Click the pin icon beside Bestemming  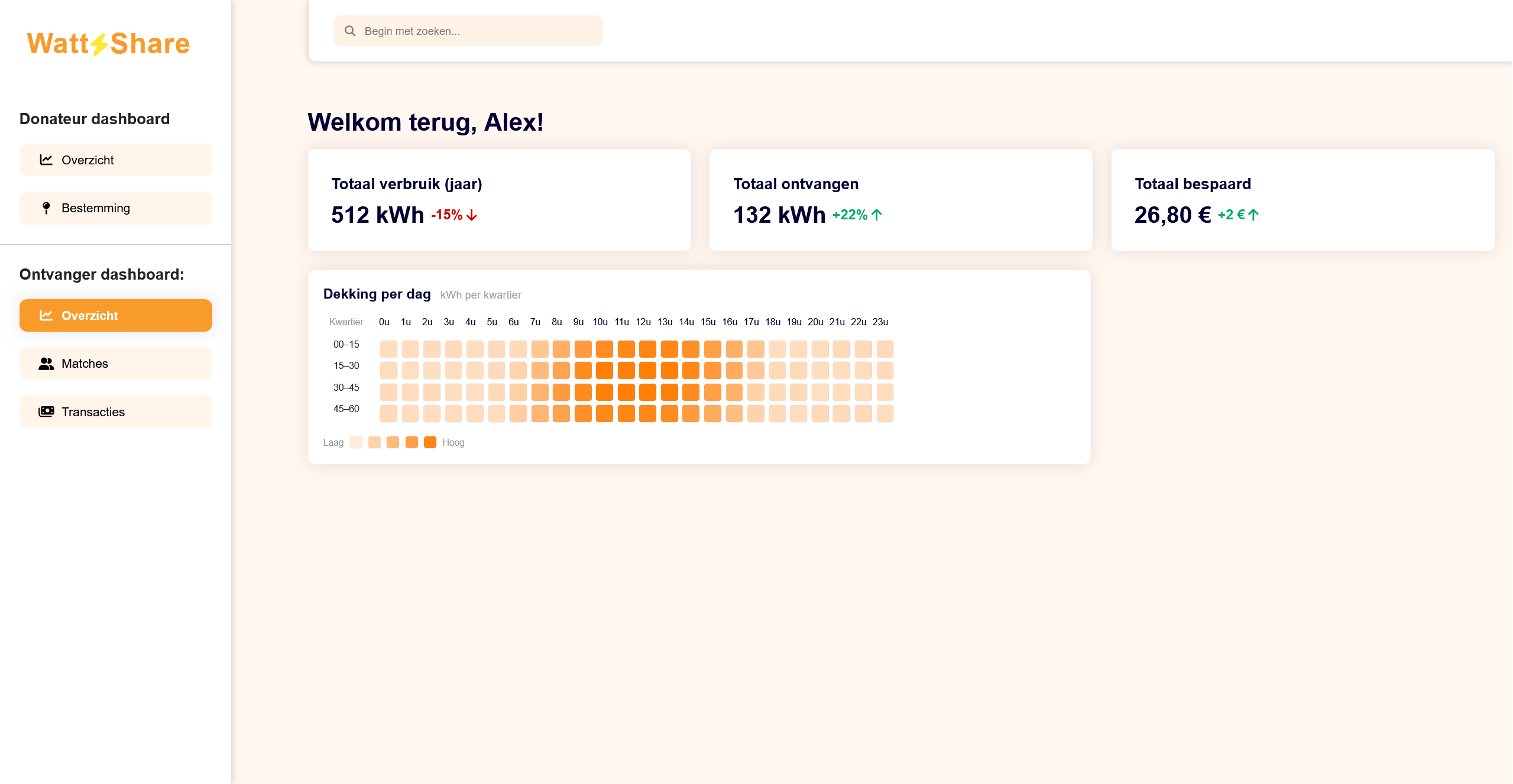pos(46,208)
